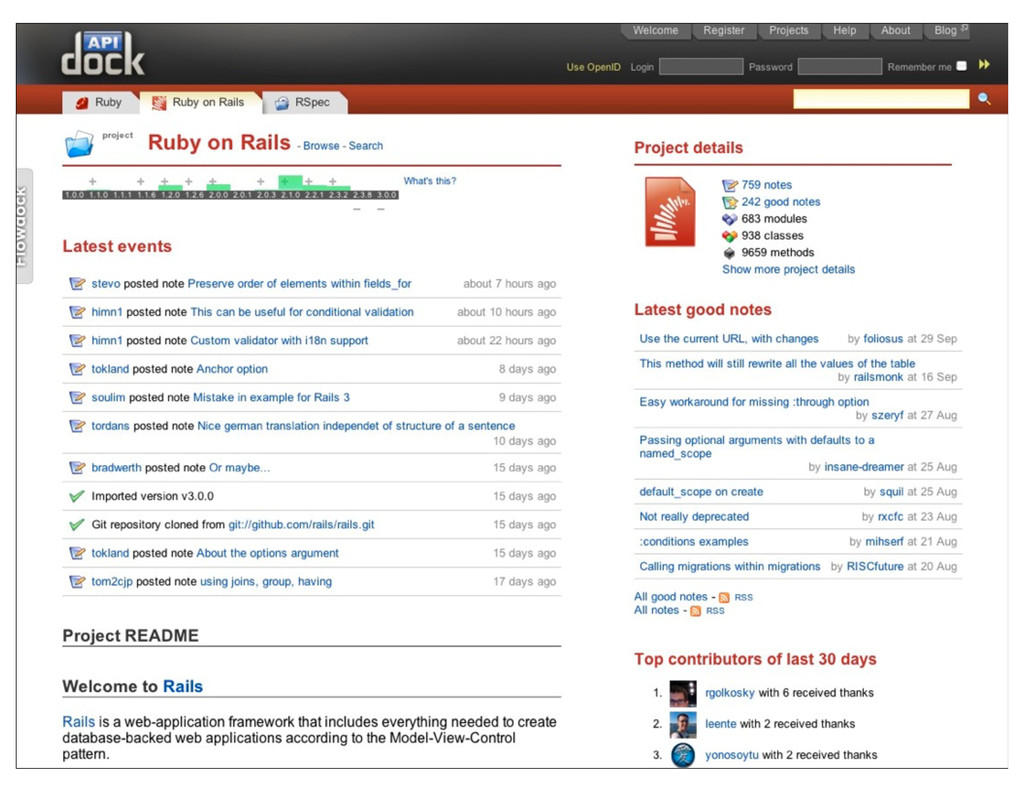Select the Ruby on Rails tab

tap(199, 103)
